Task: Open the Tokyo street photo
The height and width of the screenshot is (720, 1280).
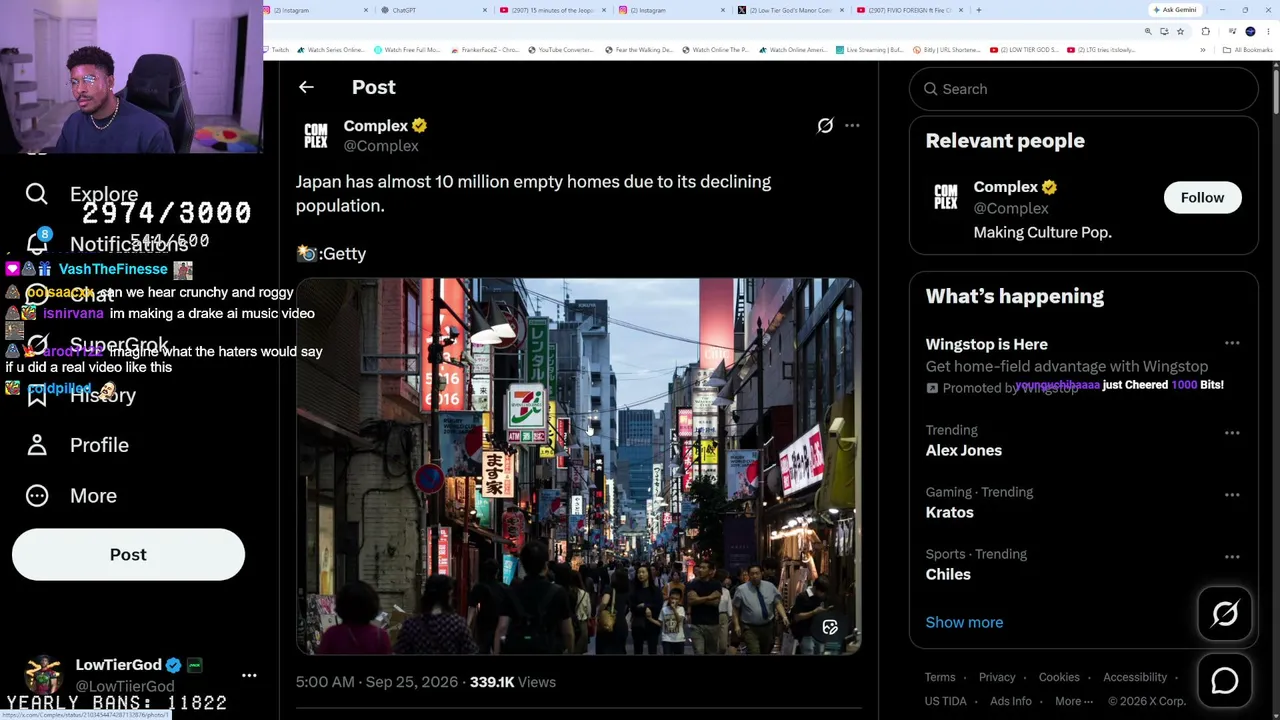Action: tap(578, 466)
